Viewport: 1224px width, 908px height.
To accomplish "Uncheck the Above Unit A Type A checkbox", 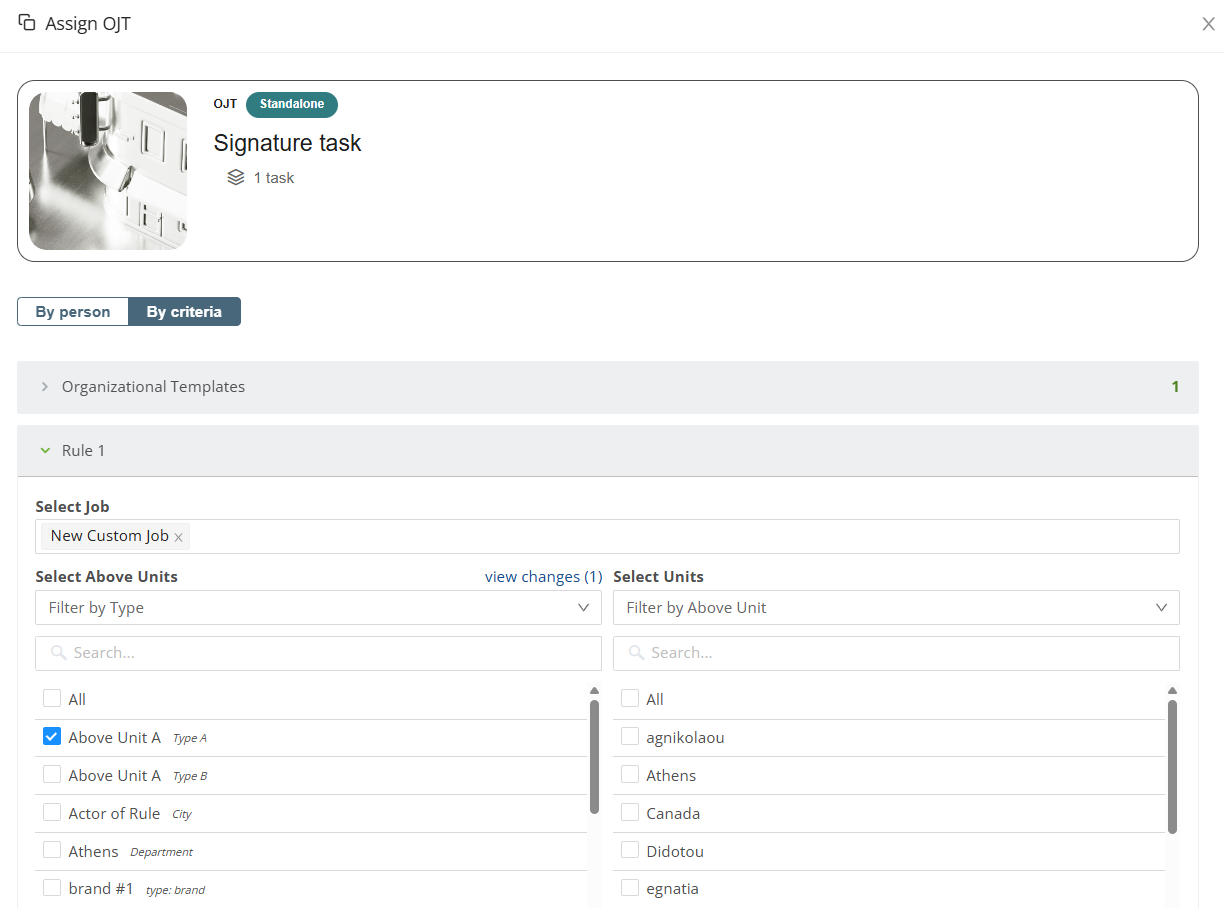I will 52,737.
